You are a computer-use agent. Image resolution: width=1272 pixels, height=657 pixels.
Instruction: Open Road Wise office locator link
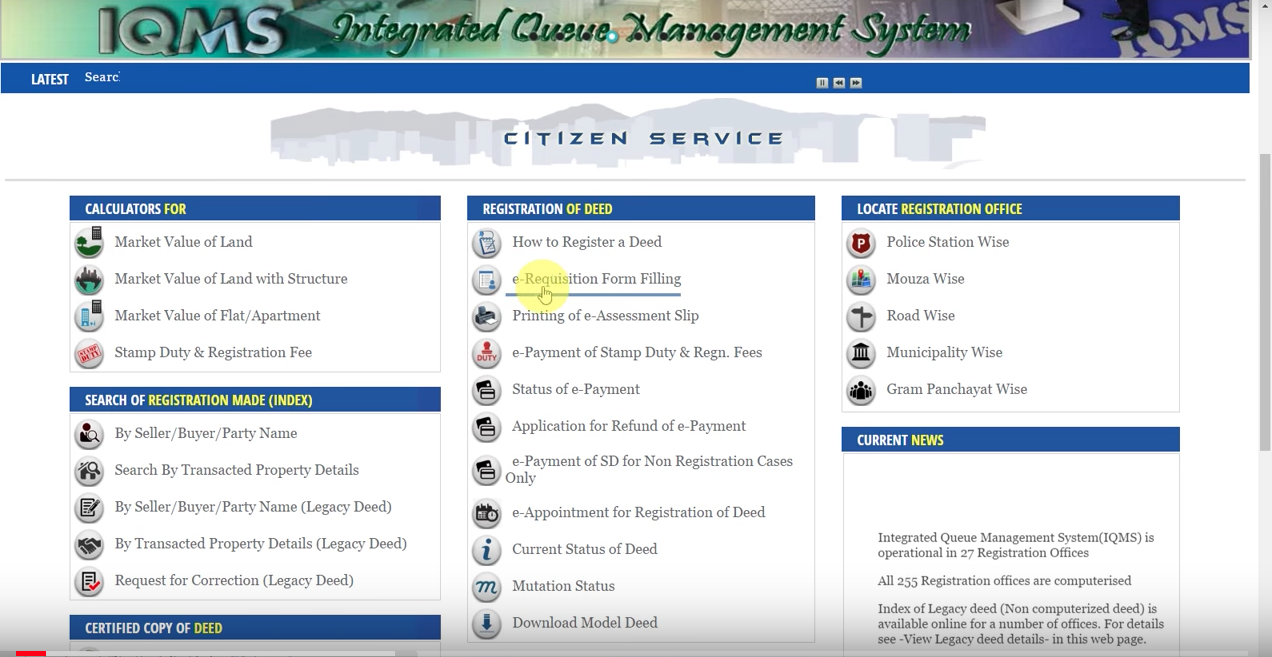click(x=920, y=316)
